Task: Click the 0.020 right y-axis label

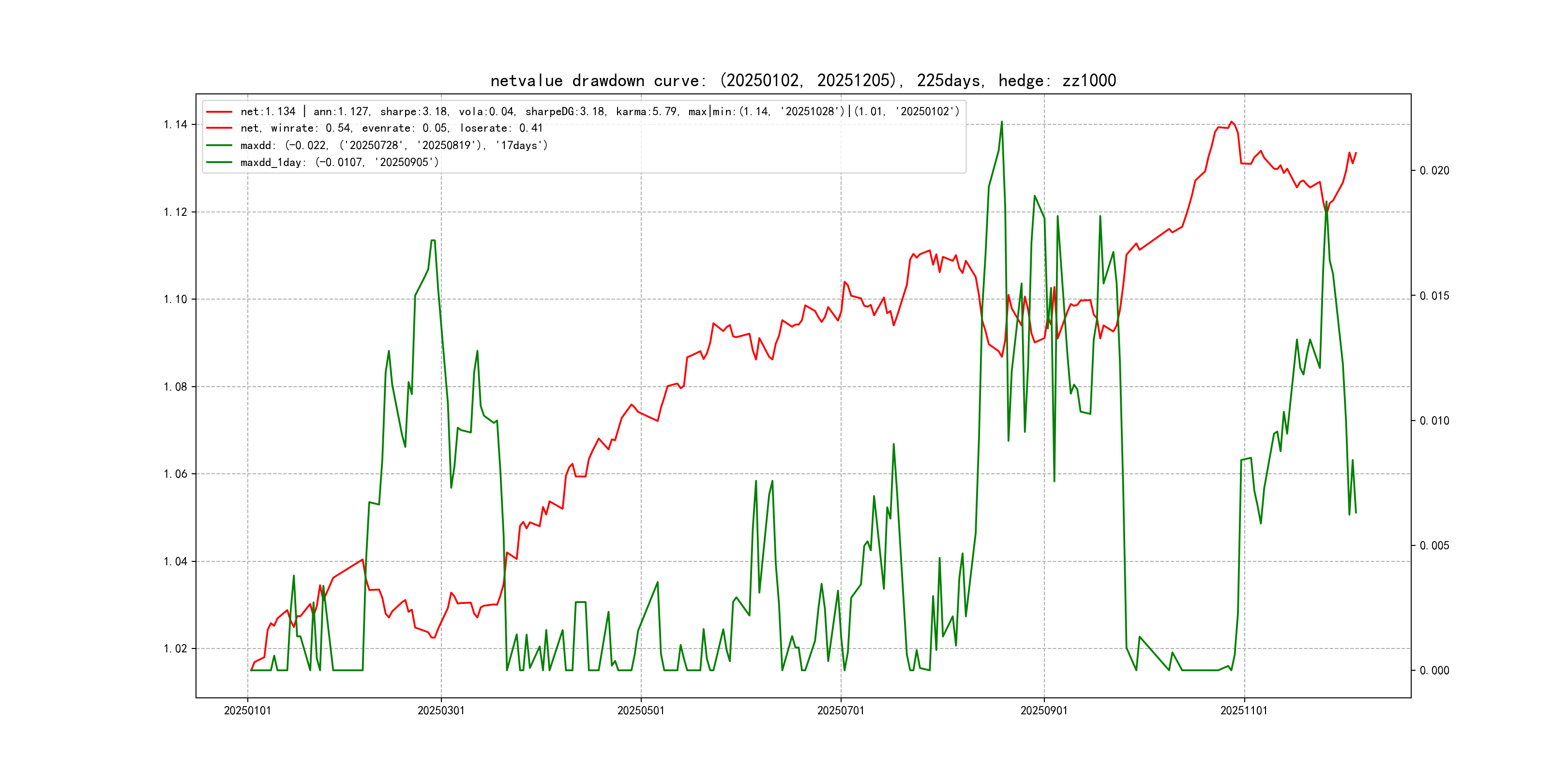Action: (x=1434, y=171)
